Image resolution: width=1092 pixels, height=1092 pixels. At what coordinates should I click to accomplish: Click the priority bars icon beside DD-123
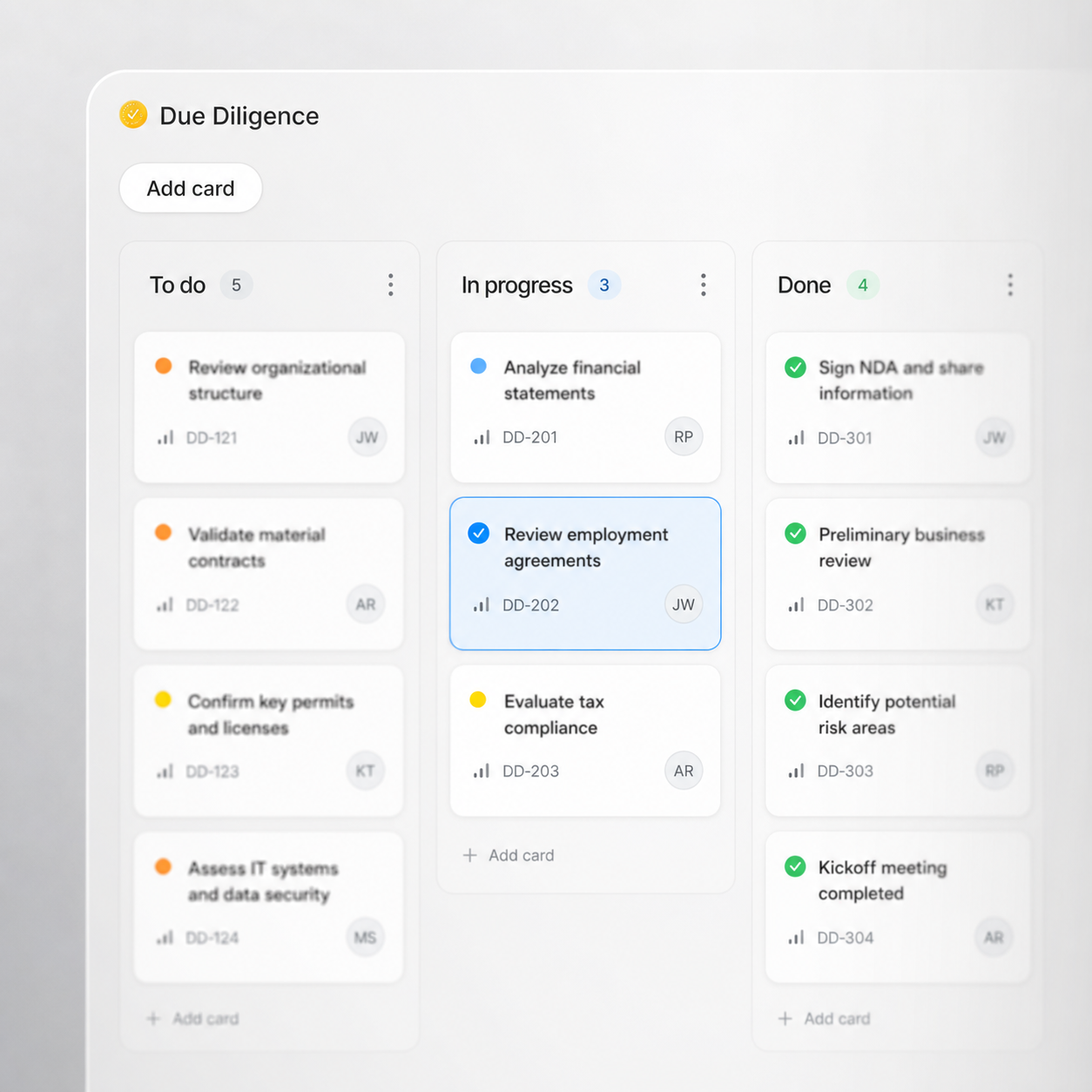[x=165, y=771]
